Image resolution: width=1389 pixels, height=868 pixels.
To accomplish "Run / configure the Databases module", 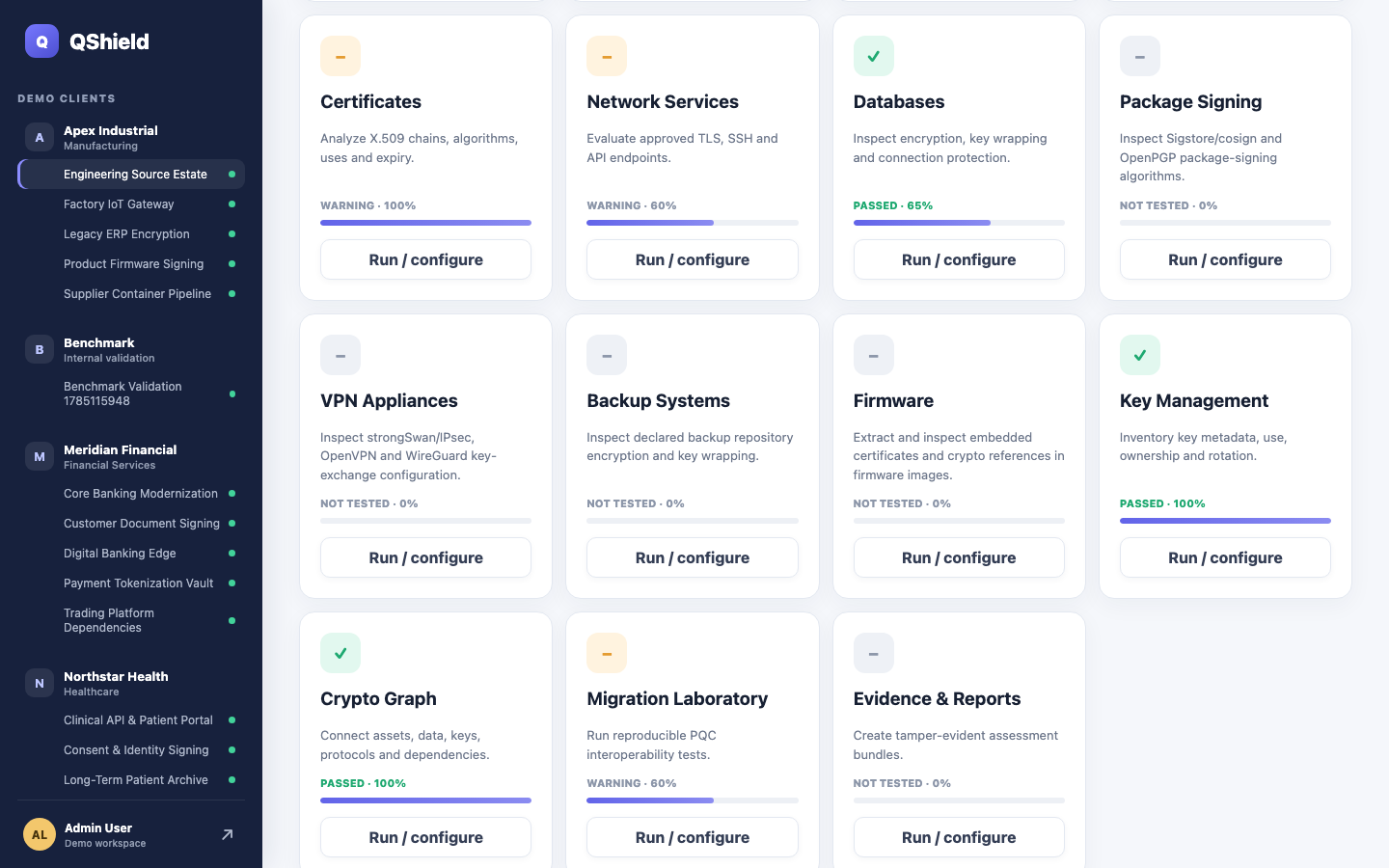I will (959, 259).
